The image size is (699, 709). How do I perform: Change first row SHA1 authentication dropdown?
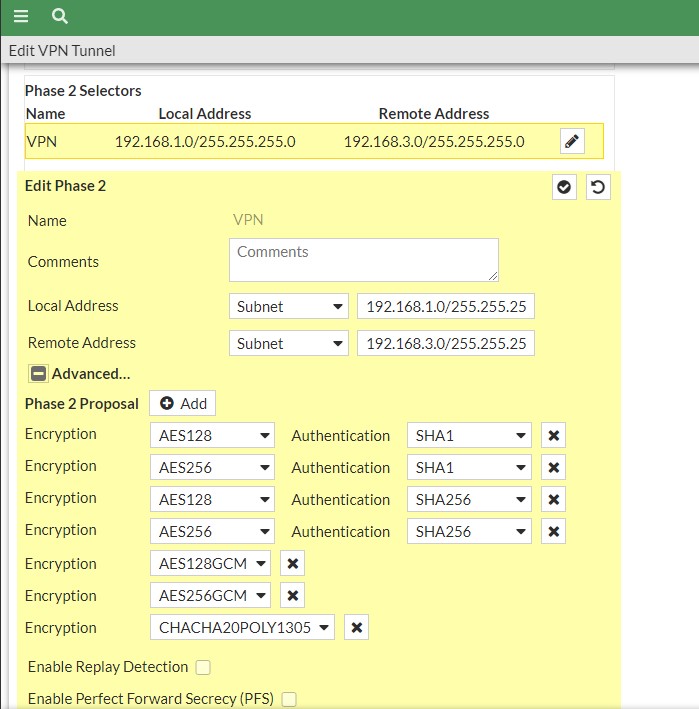tap(468, 436)
